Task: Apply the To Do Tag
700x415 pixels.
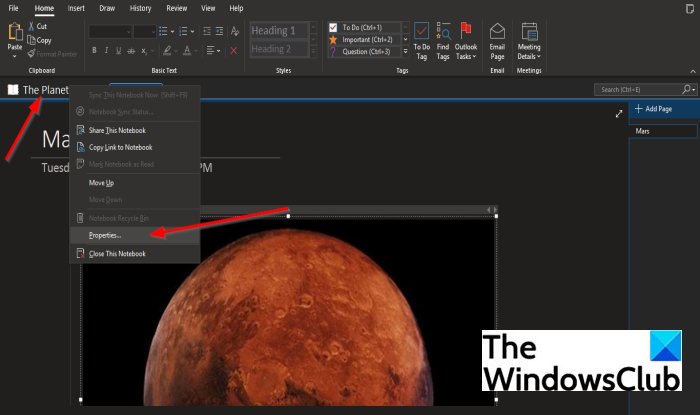Action: tap(421, 37)
